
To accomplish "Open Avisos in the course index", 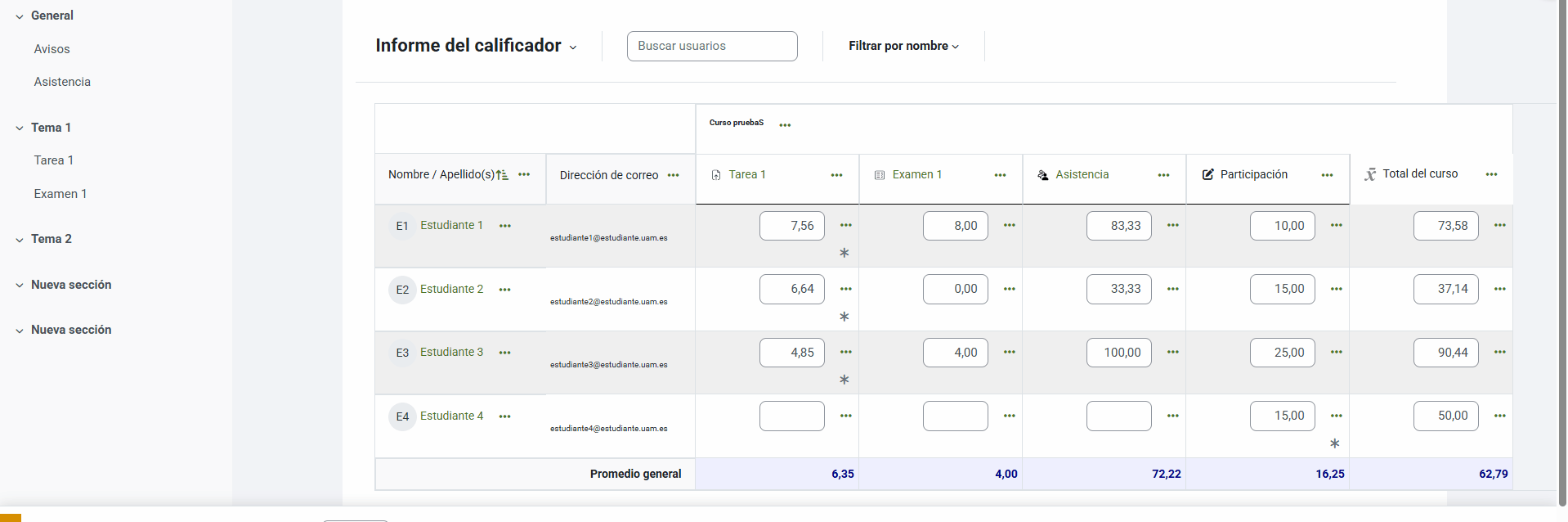I will pyautogui.click(x=52, y=49).
